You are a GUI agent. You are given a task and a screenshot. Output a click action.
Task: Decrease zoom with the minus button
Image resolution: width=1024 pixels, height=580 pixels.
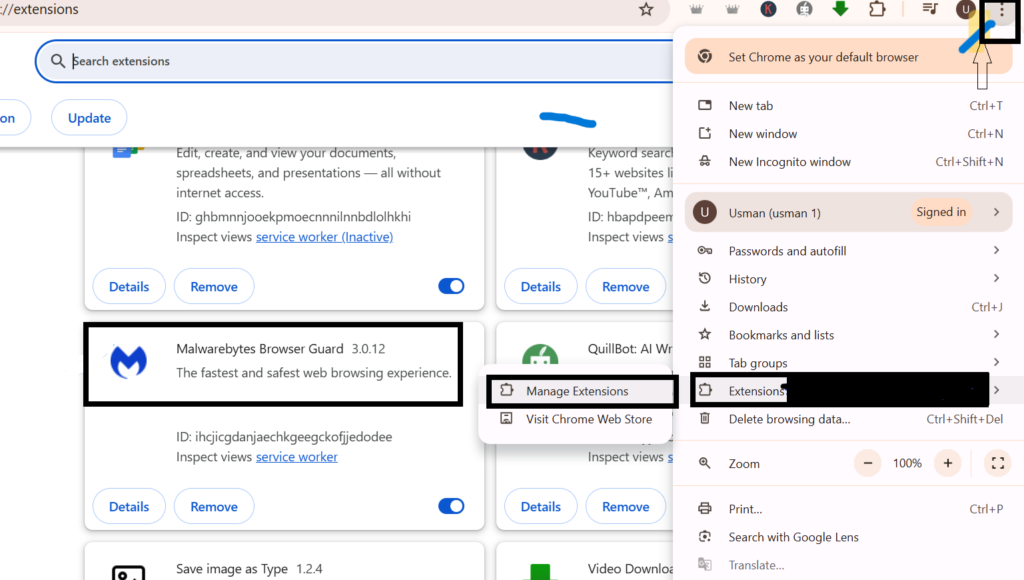(x=867, y=463)
